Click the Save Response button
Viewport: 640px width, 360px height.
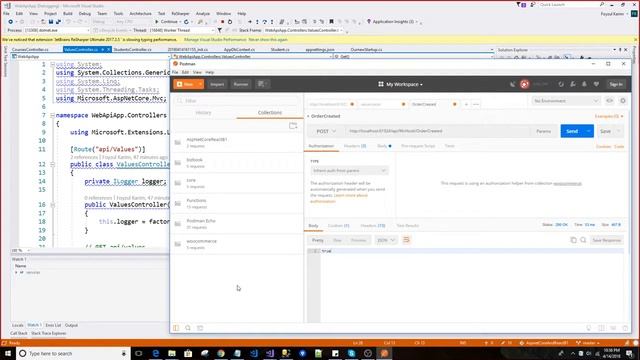pos(607,240)
